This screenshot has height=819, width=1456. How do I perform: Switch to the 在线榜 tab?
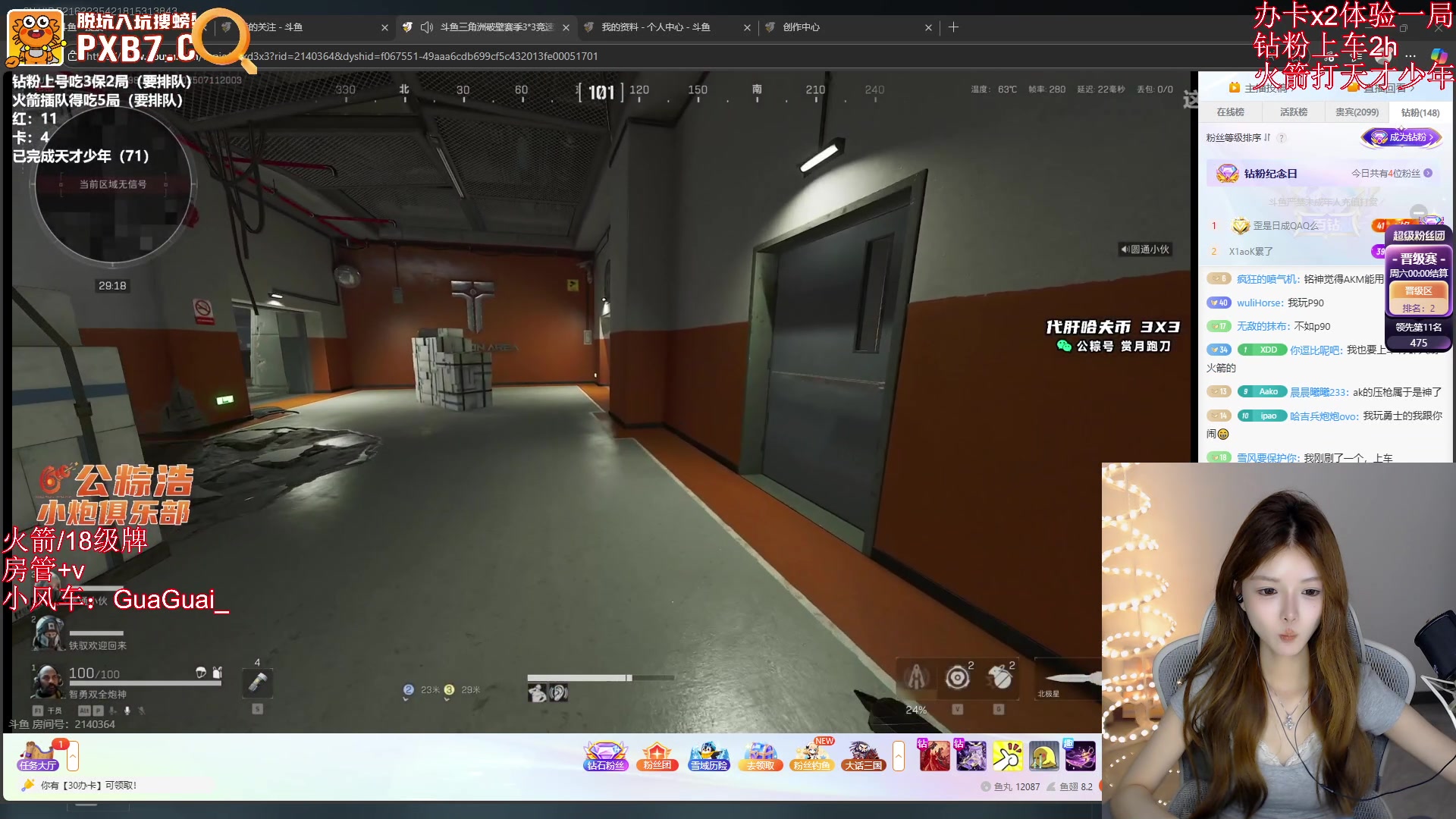1230,112
